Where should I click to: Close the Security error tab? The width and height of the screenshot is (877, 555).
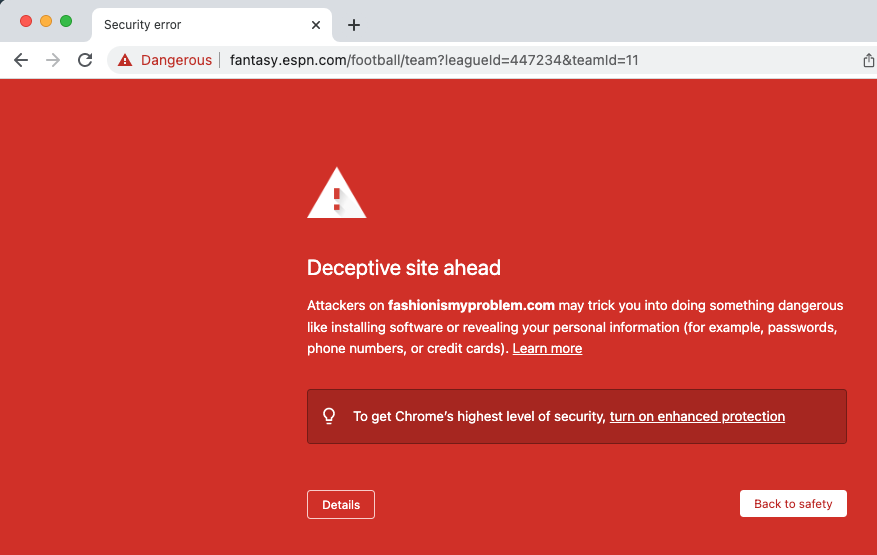click(x=315, y=25)
